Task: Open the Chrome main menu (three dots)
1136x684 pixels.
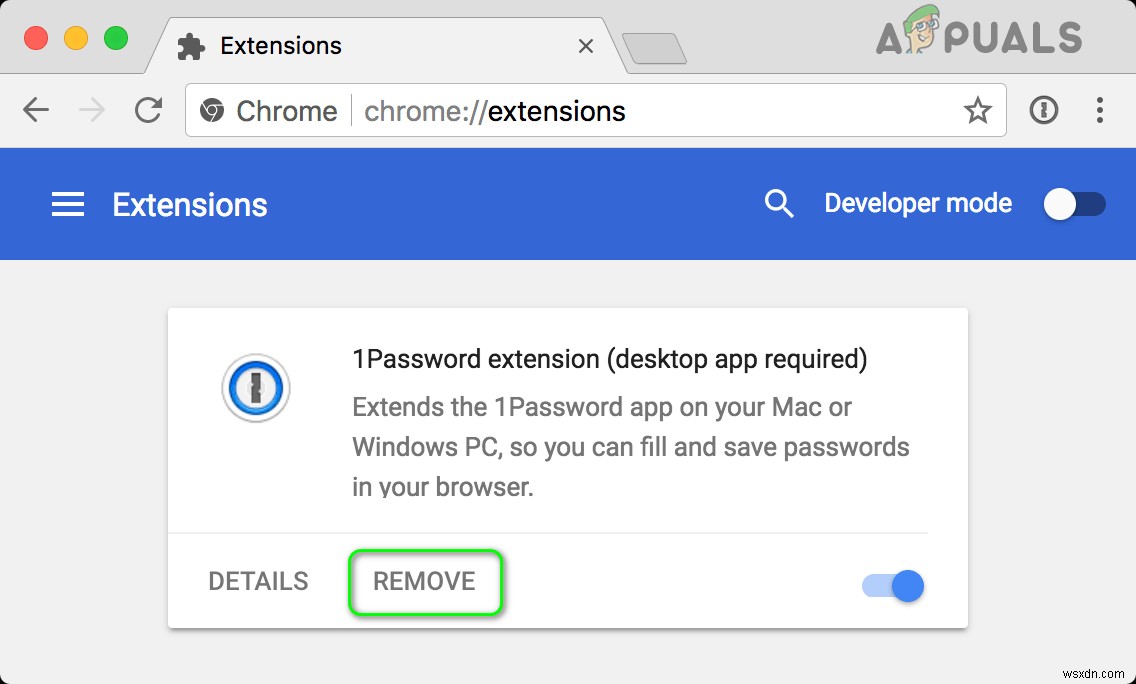Action: 1100,110
